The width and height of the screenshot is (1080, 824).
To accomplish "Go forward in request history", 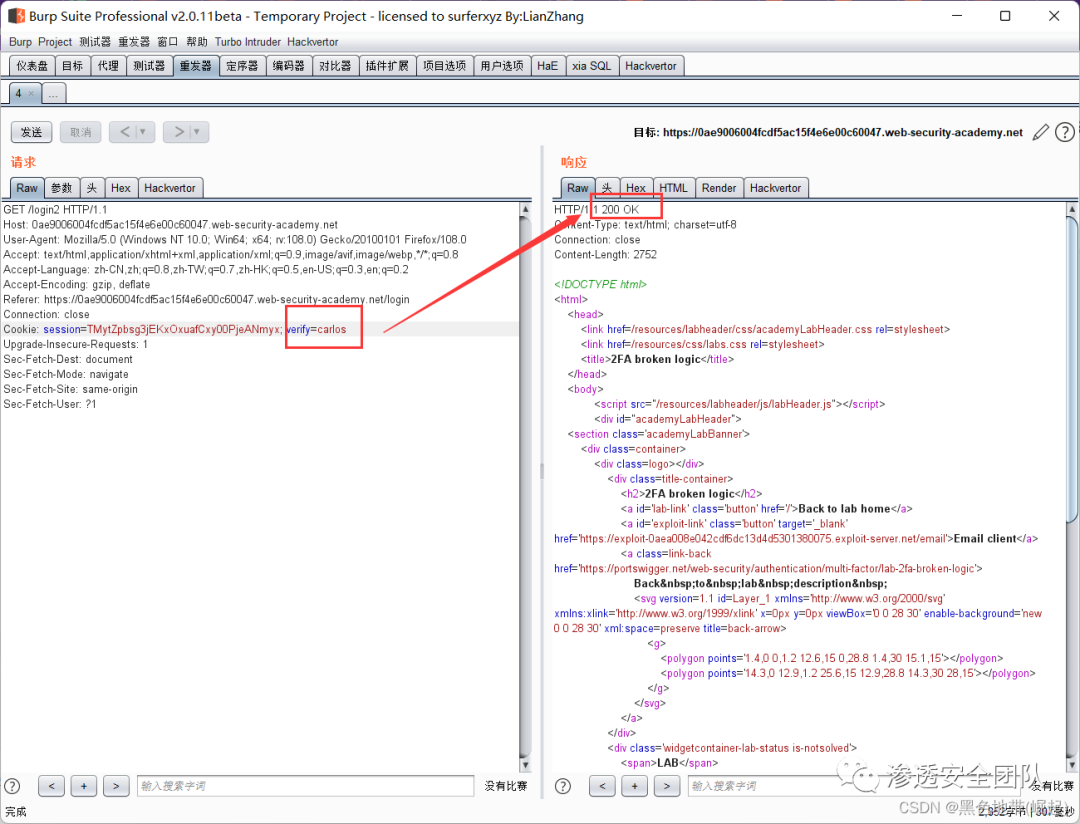I will click(x=178, y=132).
